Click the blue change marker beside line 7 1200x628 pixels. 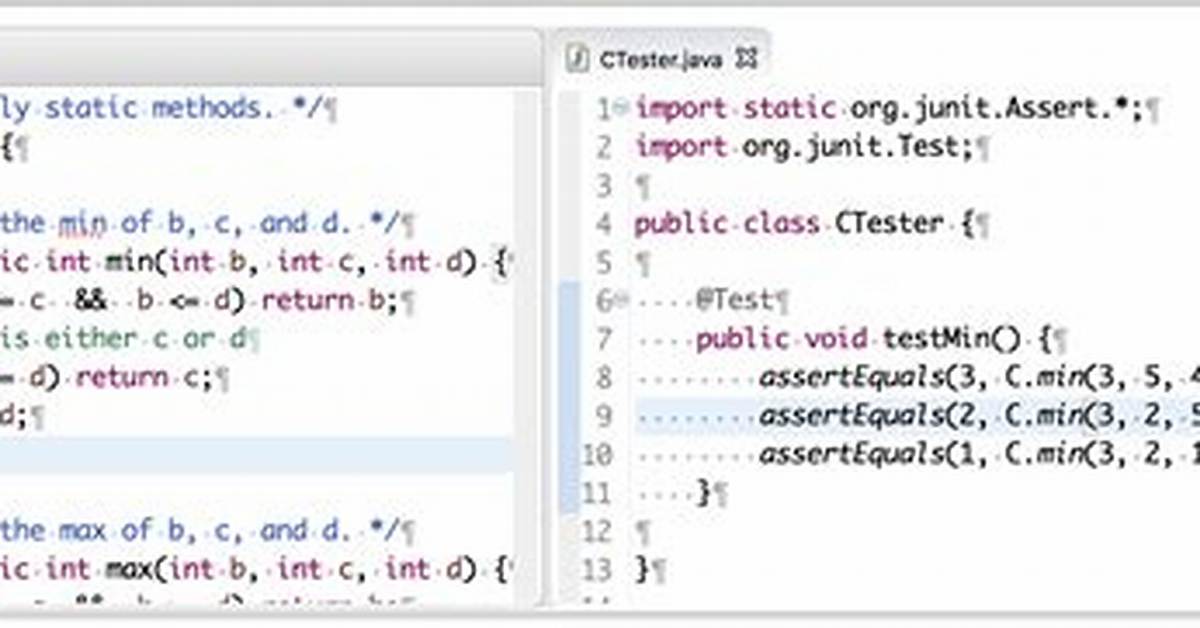point(569,339)
